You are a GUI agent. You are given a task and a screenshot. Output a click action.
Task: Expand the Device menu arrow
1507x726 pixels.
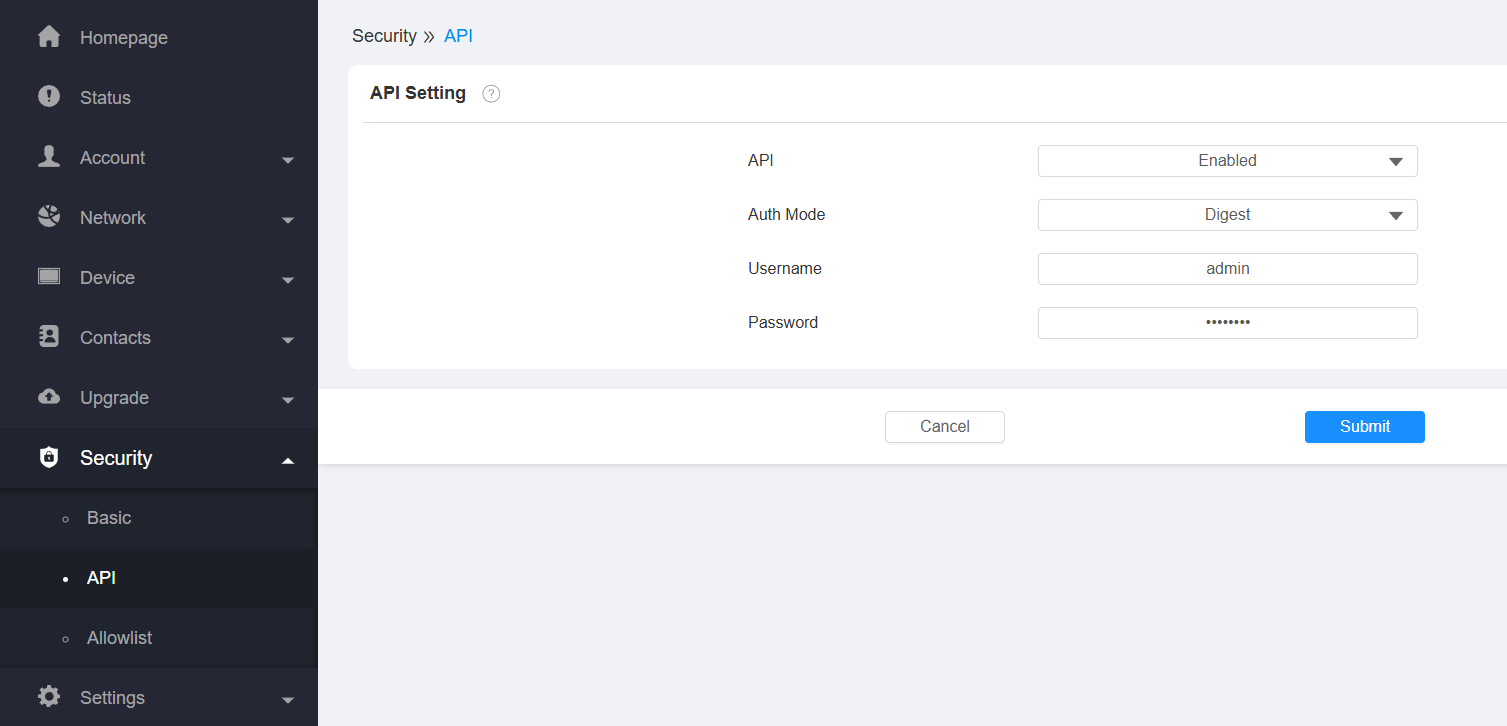tap(288, 280)
